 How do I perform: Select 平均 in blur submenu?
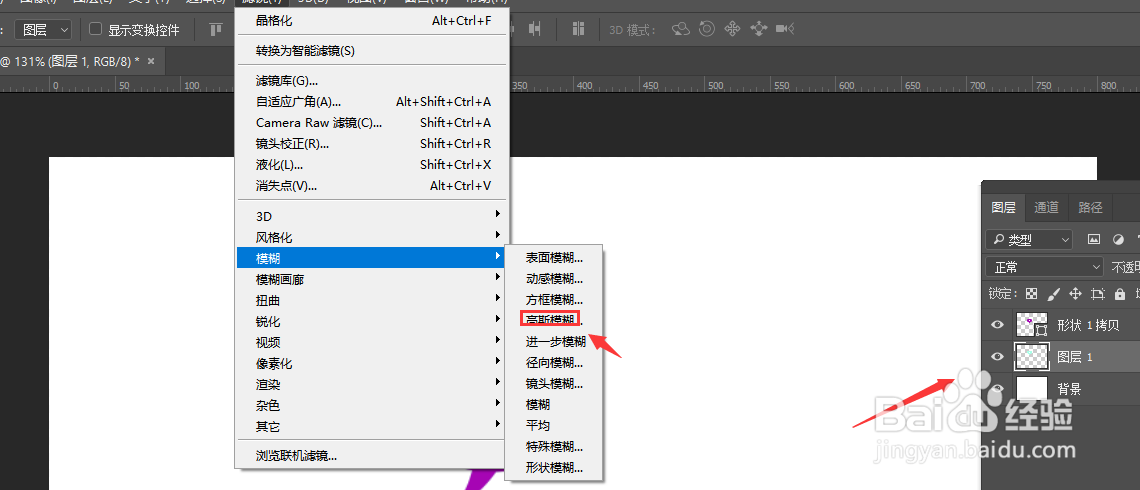coord(554,426)
